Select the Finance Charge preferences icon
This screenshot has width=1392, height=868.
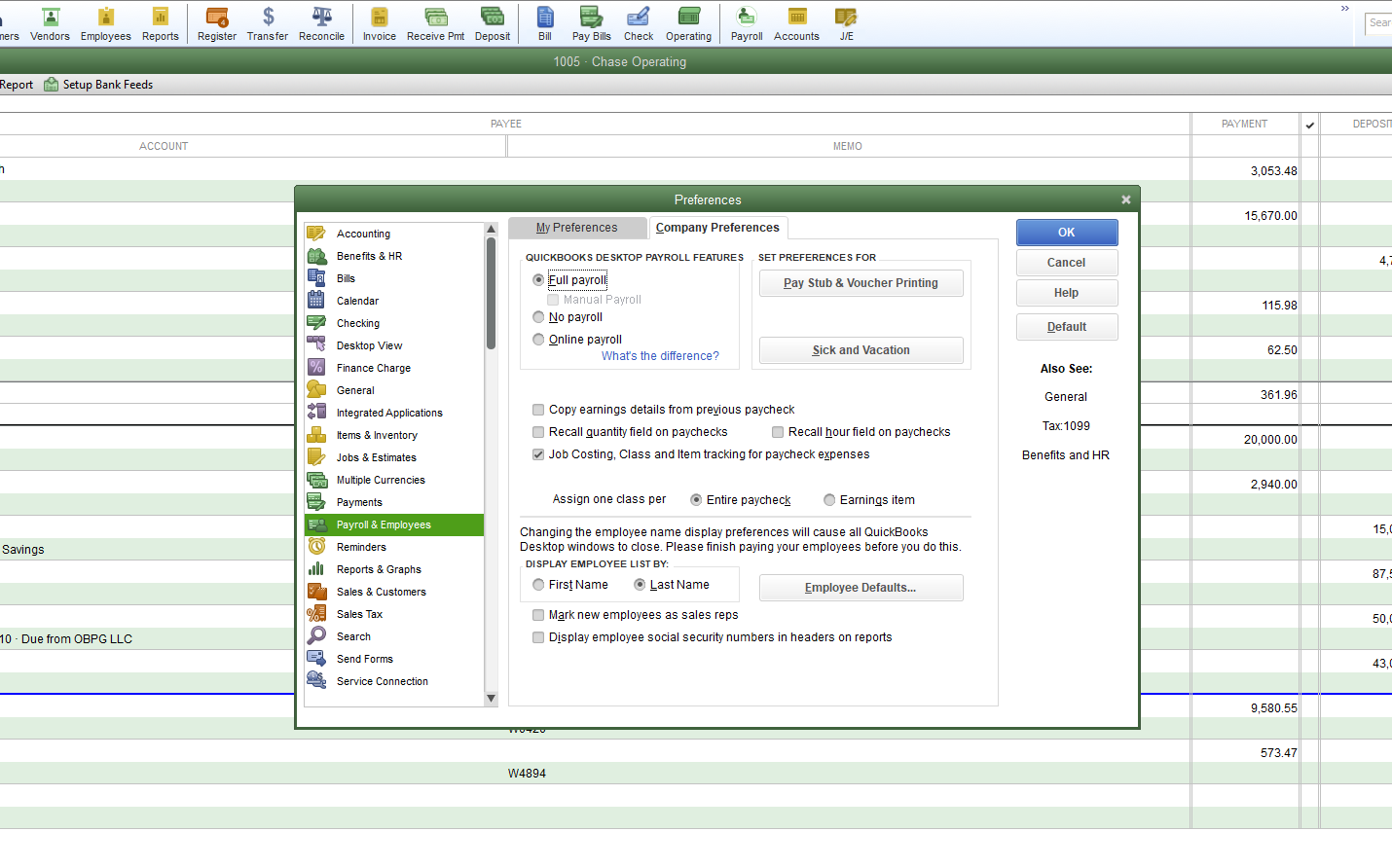coord(316,368)
